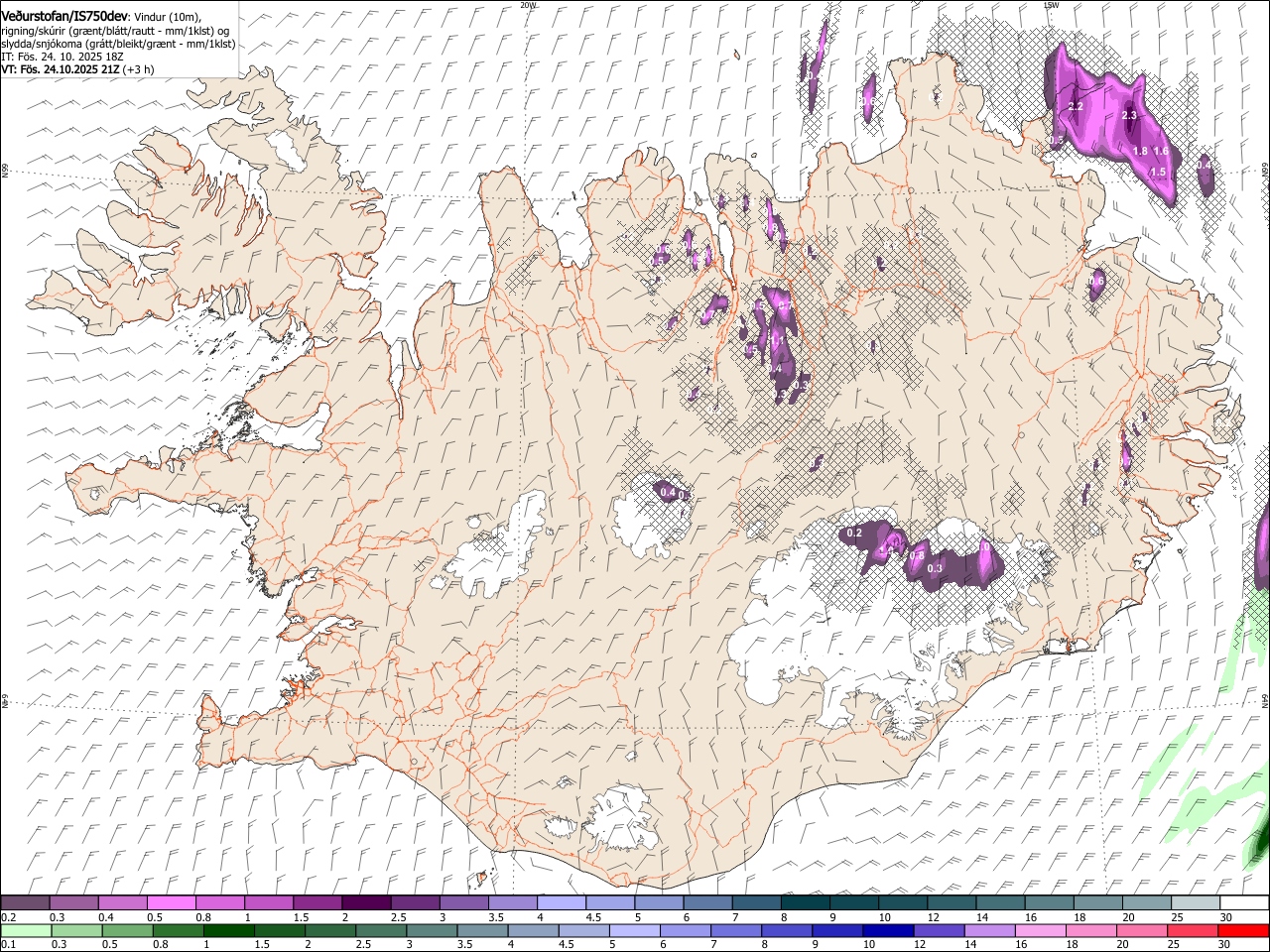
Task: Click the 'VT: Fös. 24.10.2025 21Z (+3 h)' valid time
Action: (x=77, y=70)
